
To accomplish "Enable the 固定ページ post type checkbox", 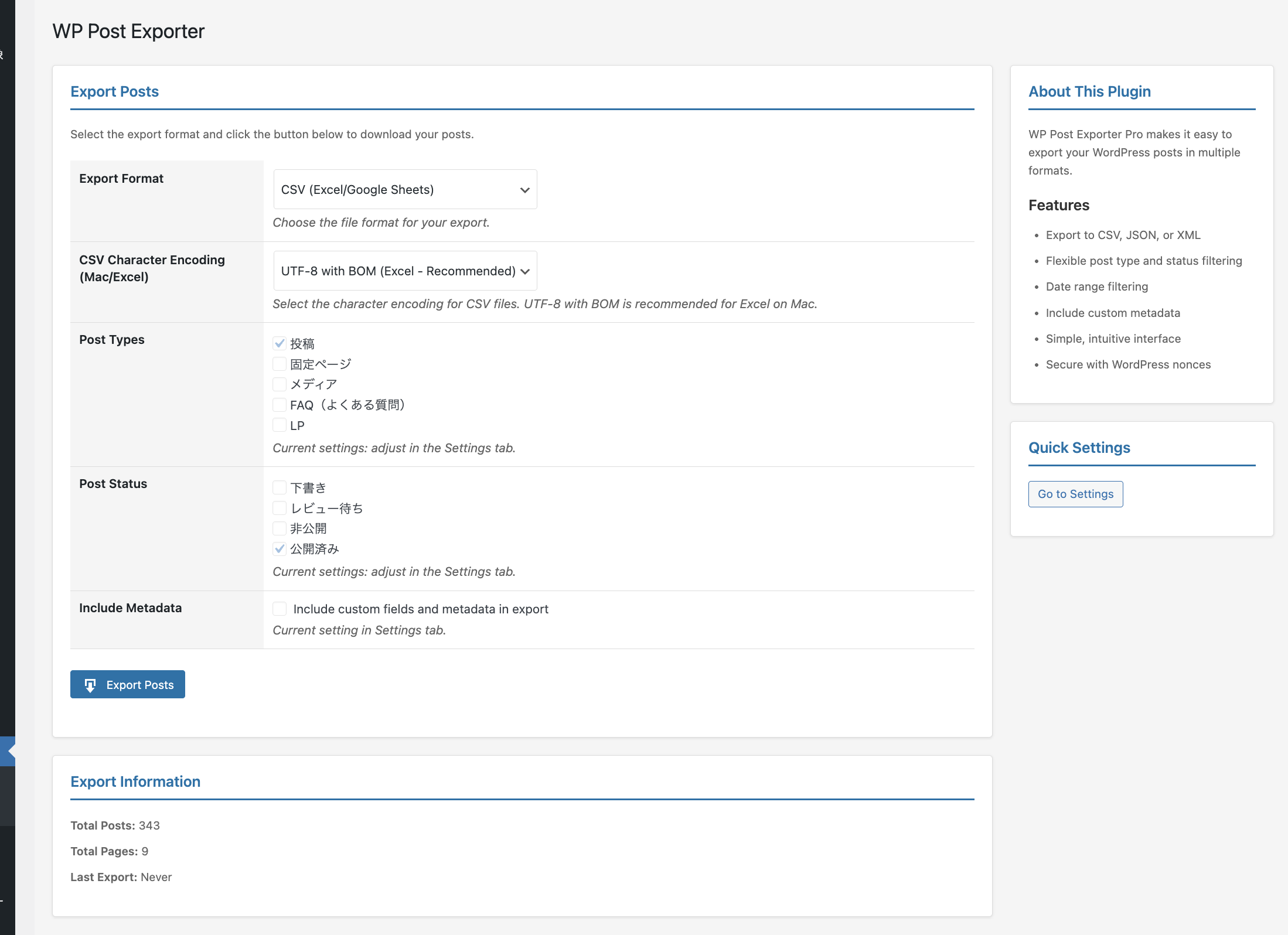I will (280, 364).
